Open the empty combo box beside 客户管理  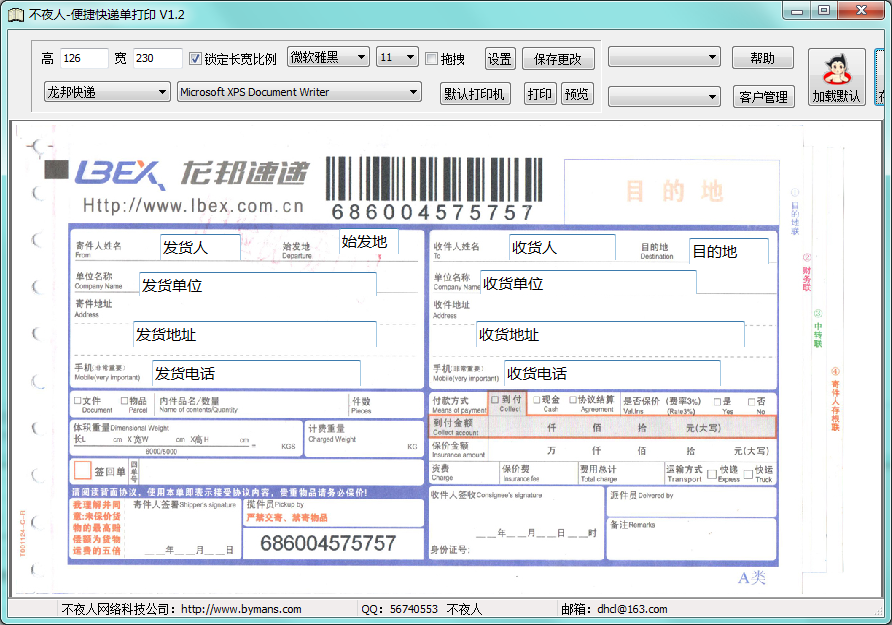pyautogui.click(x=664, y=97)
